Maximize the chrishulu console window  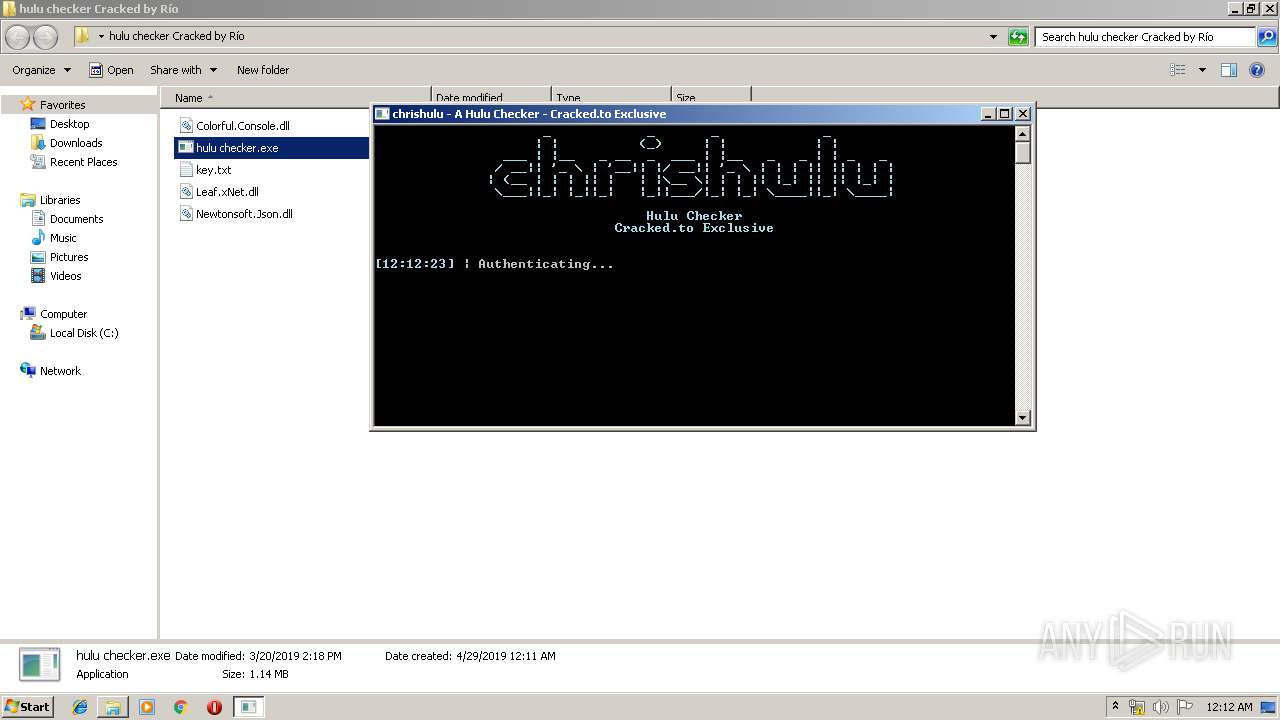1005,114
